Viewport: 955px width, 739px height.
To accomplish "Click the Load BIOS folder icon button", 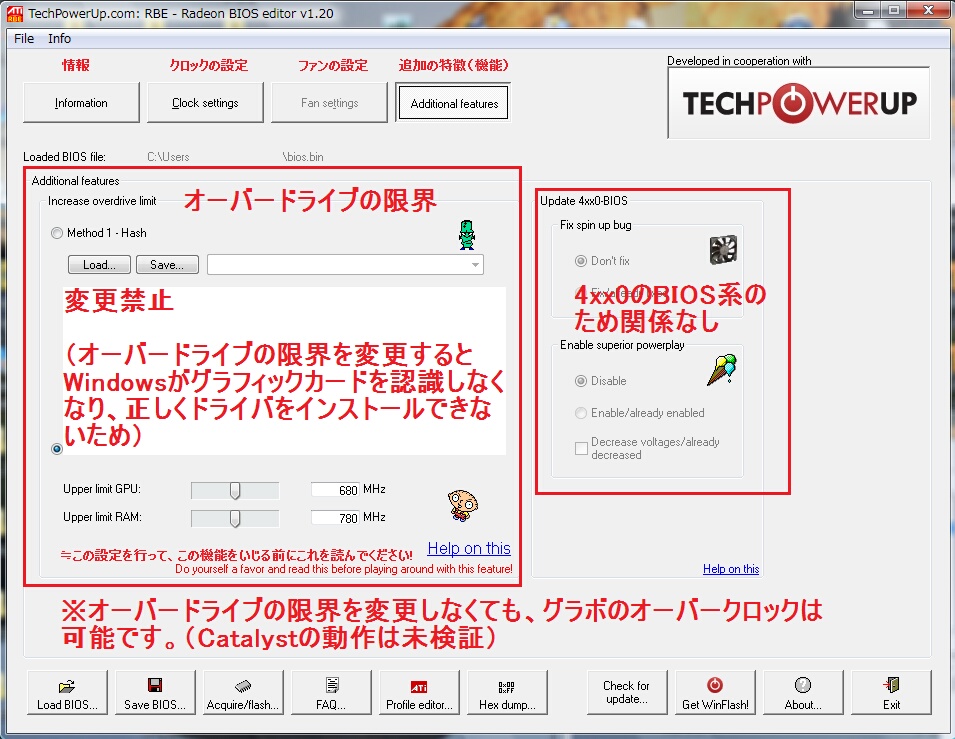I will click(x=68, y=692).
